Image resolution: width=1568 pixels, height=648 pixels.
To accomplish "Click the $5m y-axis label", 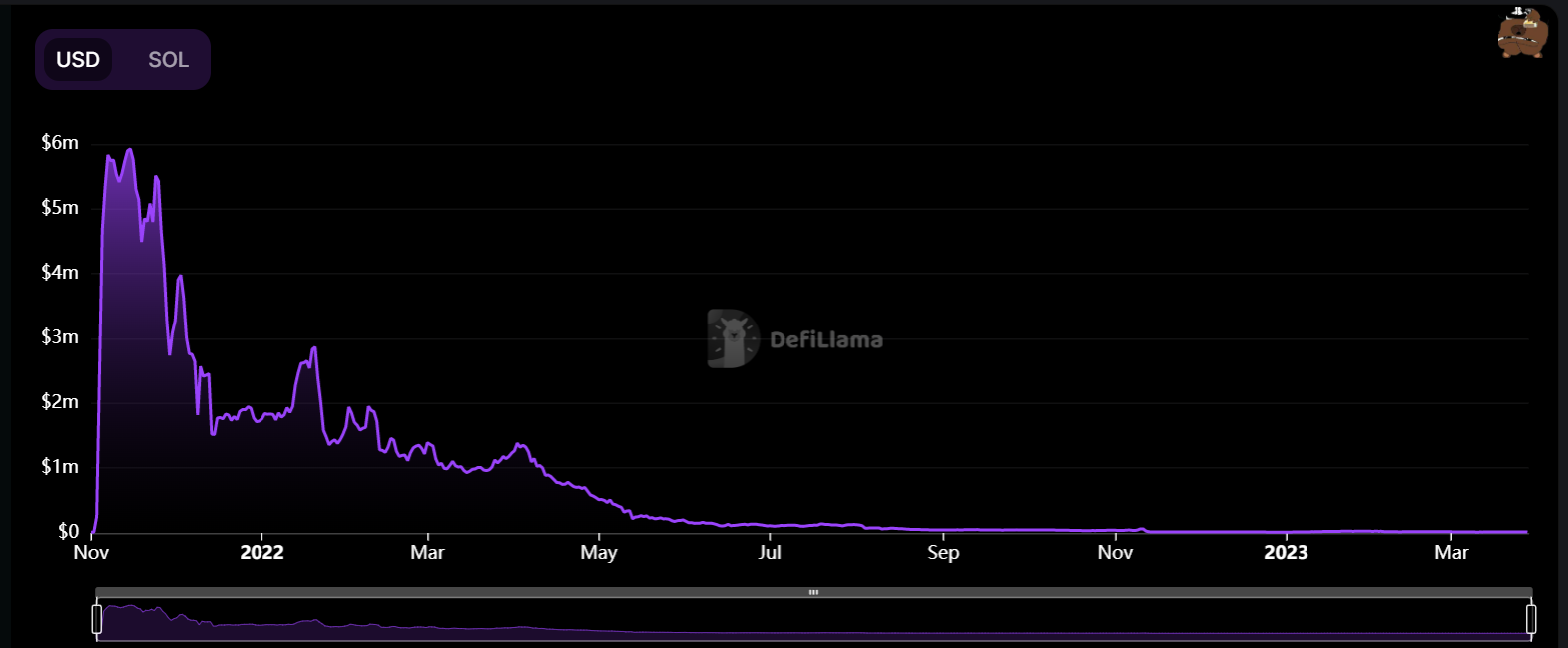I will (60, 208).
